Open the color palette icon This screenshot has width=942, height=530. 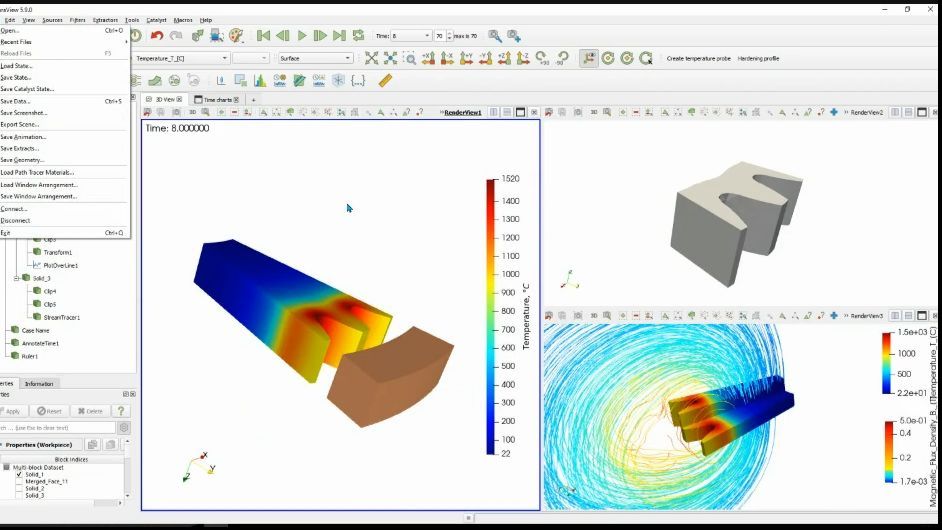pos(236,36)
